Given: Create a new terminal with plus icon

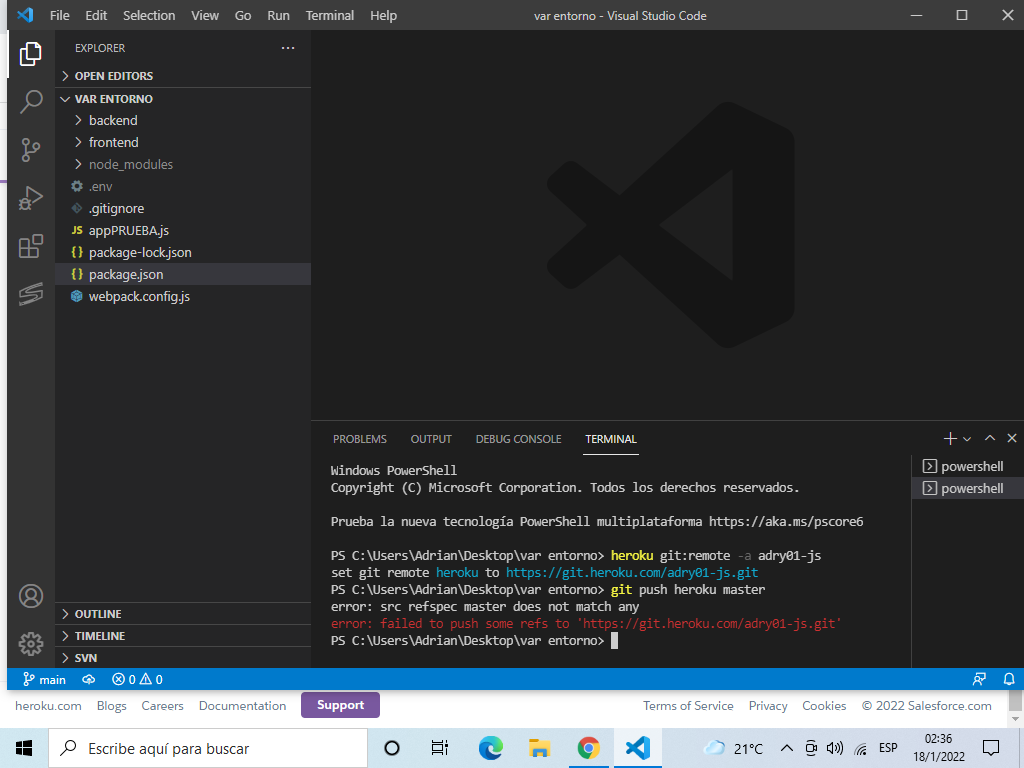Looking at the screenshot, I should [x=950, y=439].
